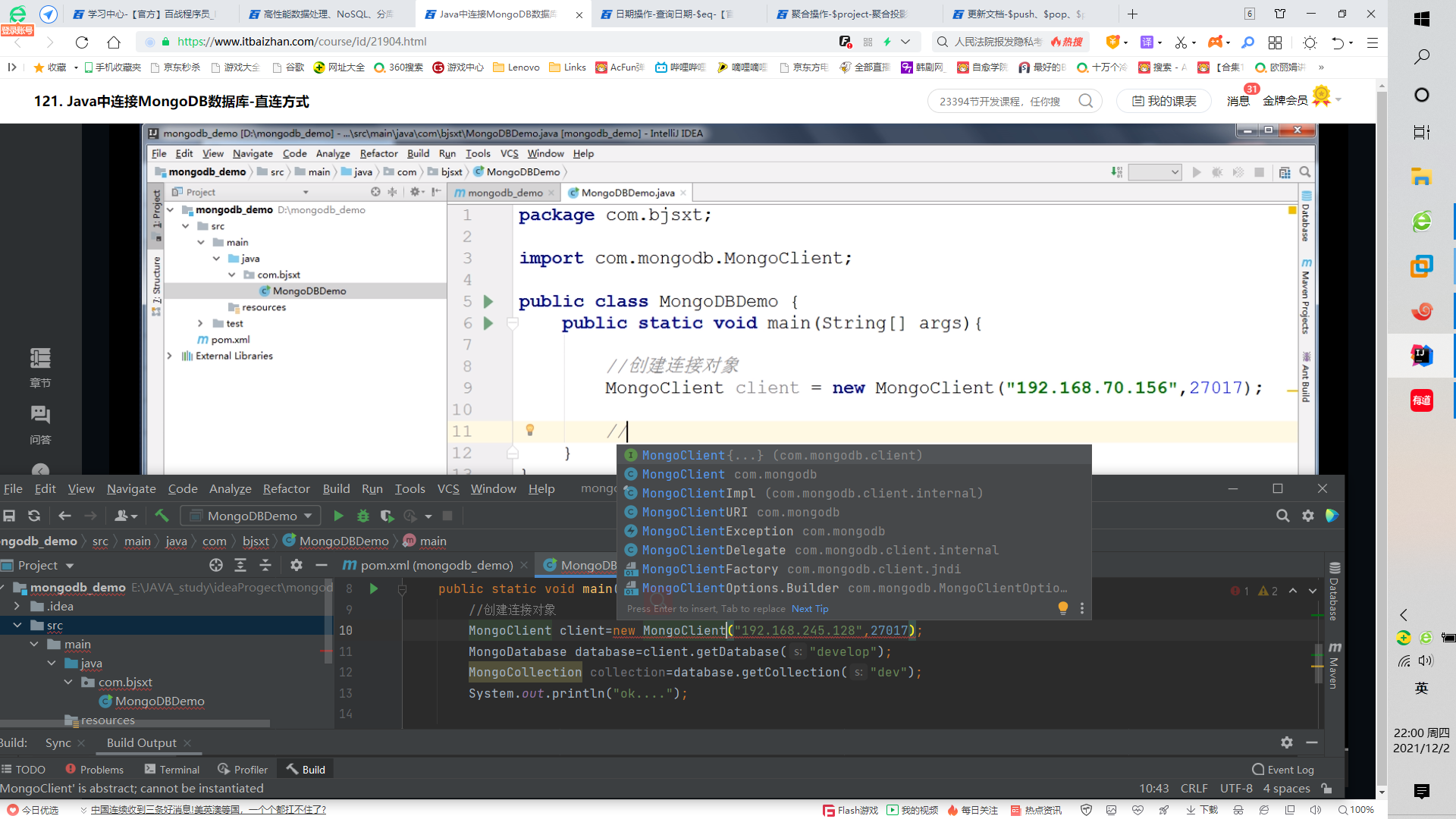
Task: Build project using the hammer icon
Action: [162, 516]
